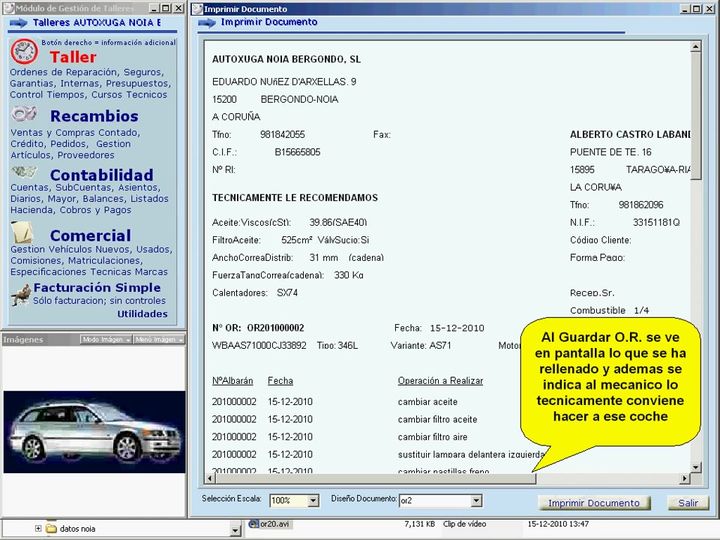Click AUTOXUGA NOIA BERGONDO, SL header text
This screenshot has width=720, height=540.
[x=287, y=59]
